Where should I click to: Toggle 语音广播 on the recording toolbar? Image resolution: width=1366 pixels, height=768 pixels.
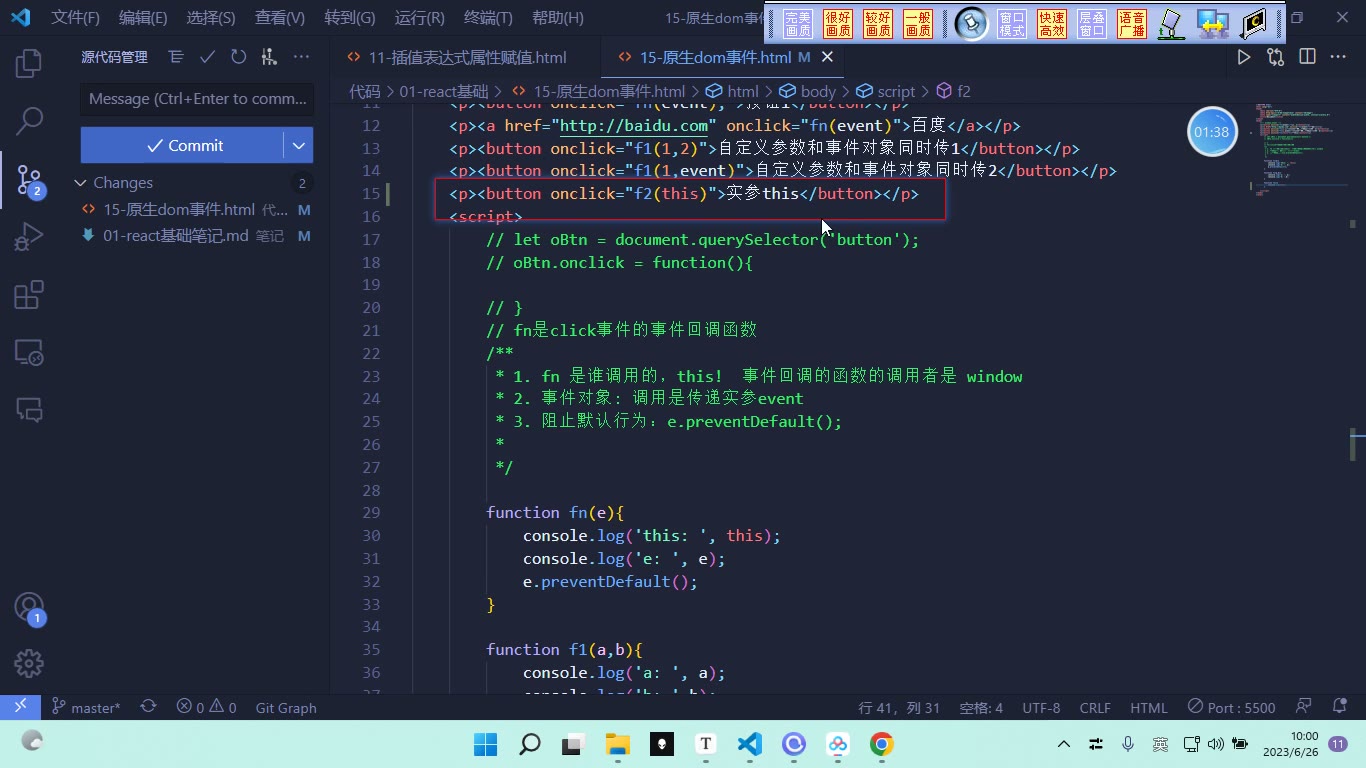click(1132, 24)
